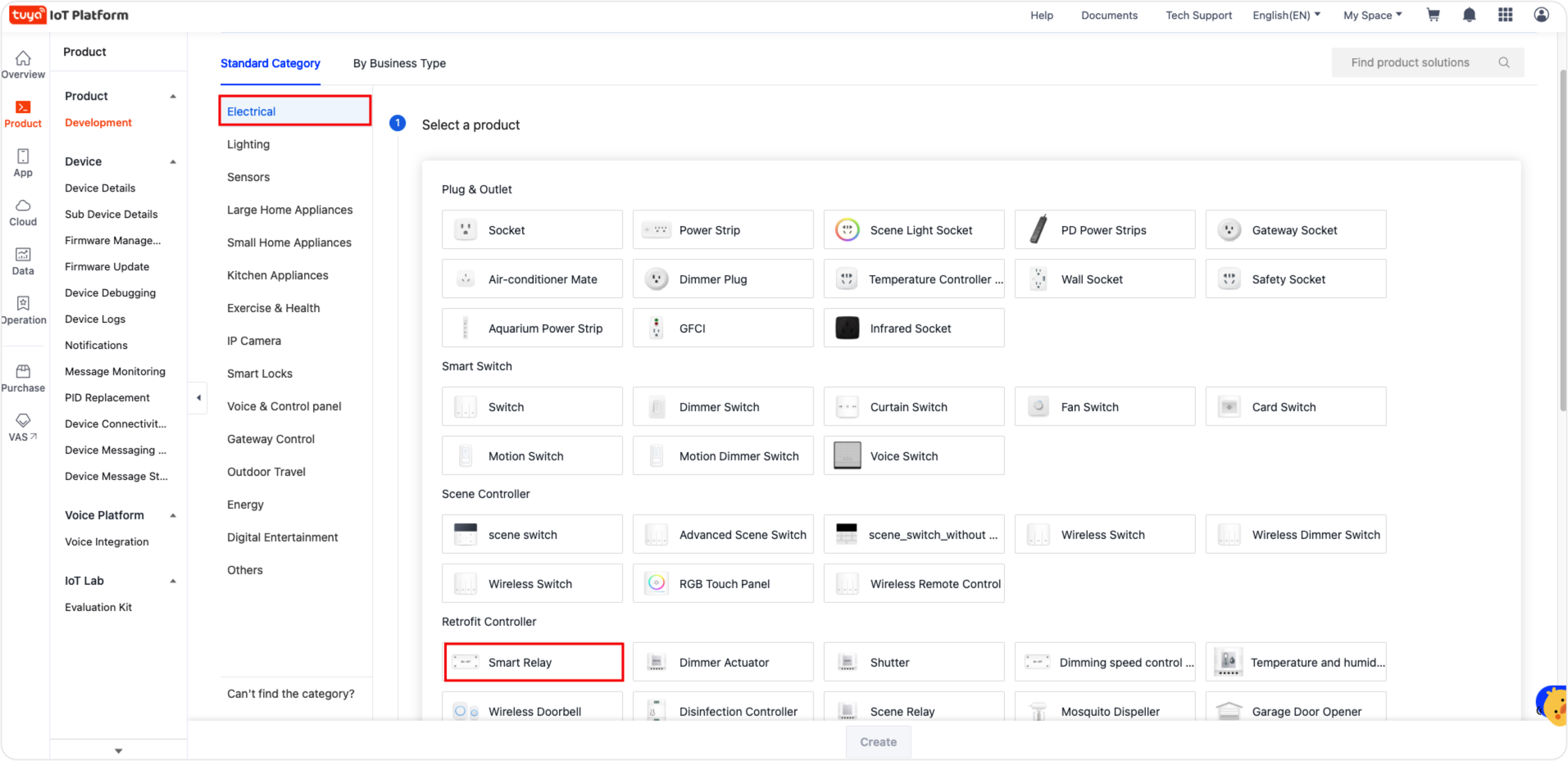Open the shopping cart icon

(1433, 15)
